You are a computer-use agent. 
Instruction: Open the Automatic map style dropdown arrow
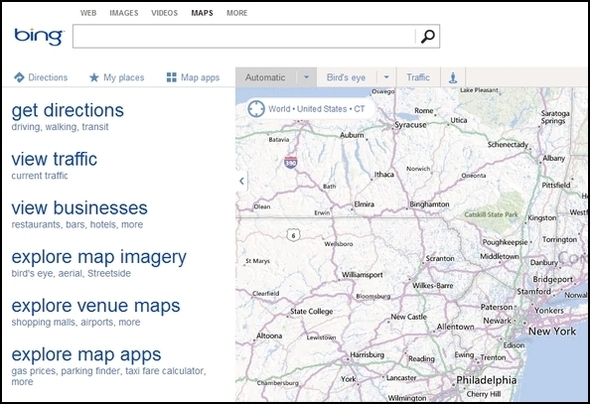pyautogui.click(x=306, y=77)
